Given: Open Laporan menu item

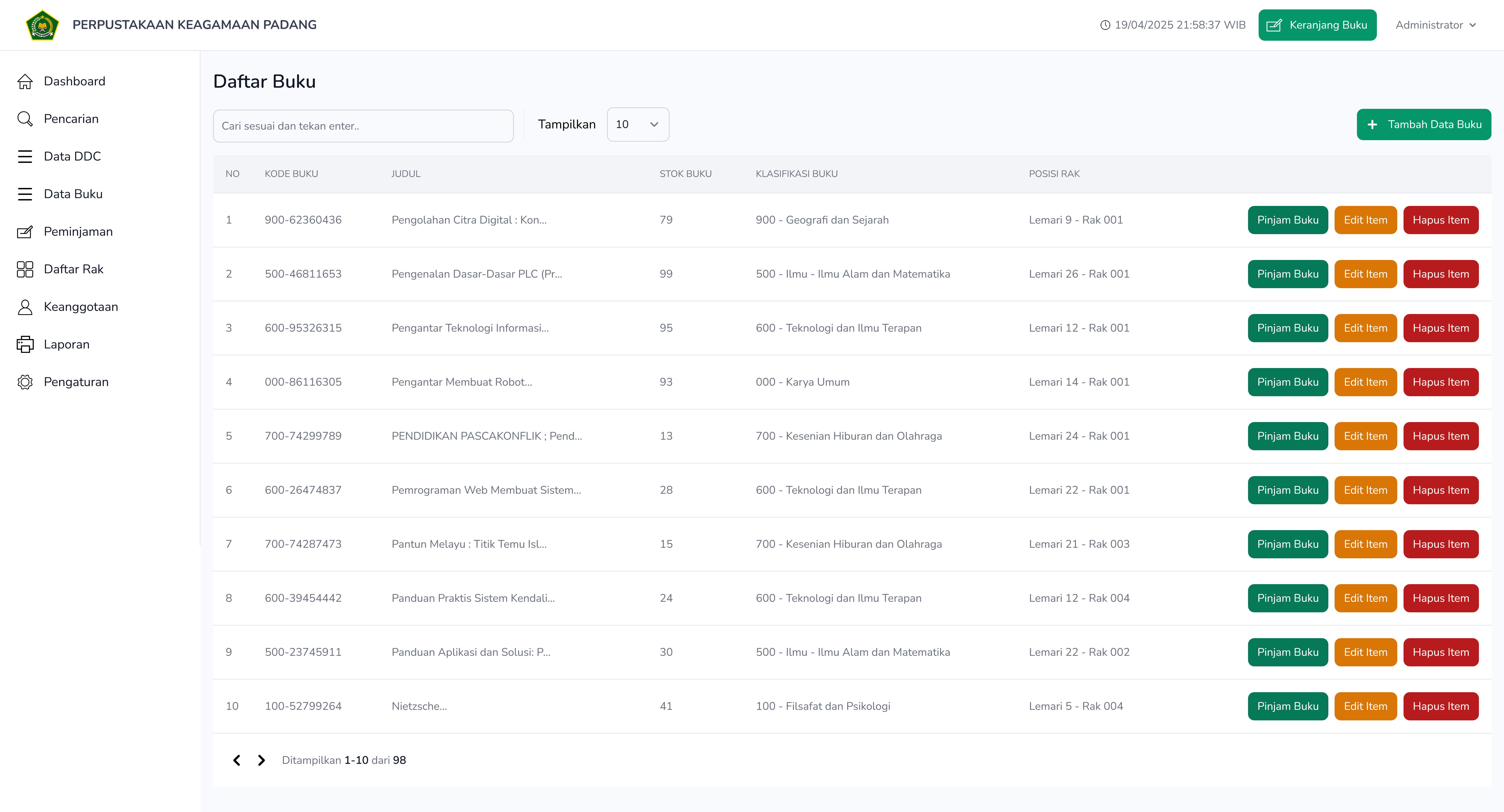Looking at the screenshot, I should [x=100, y=344].
